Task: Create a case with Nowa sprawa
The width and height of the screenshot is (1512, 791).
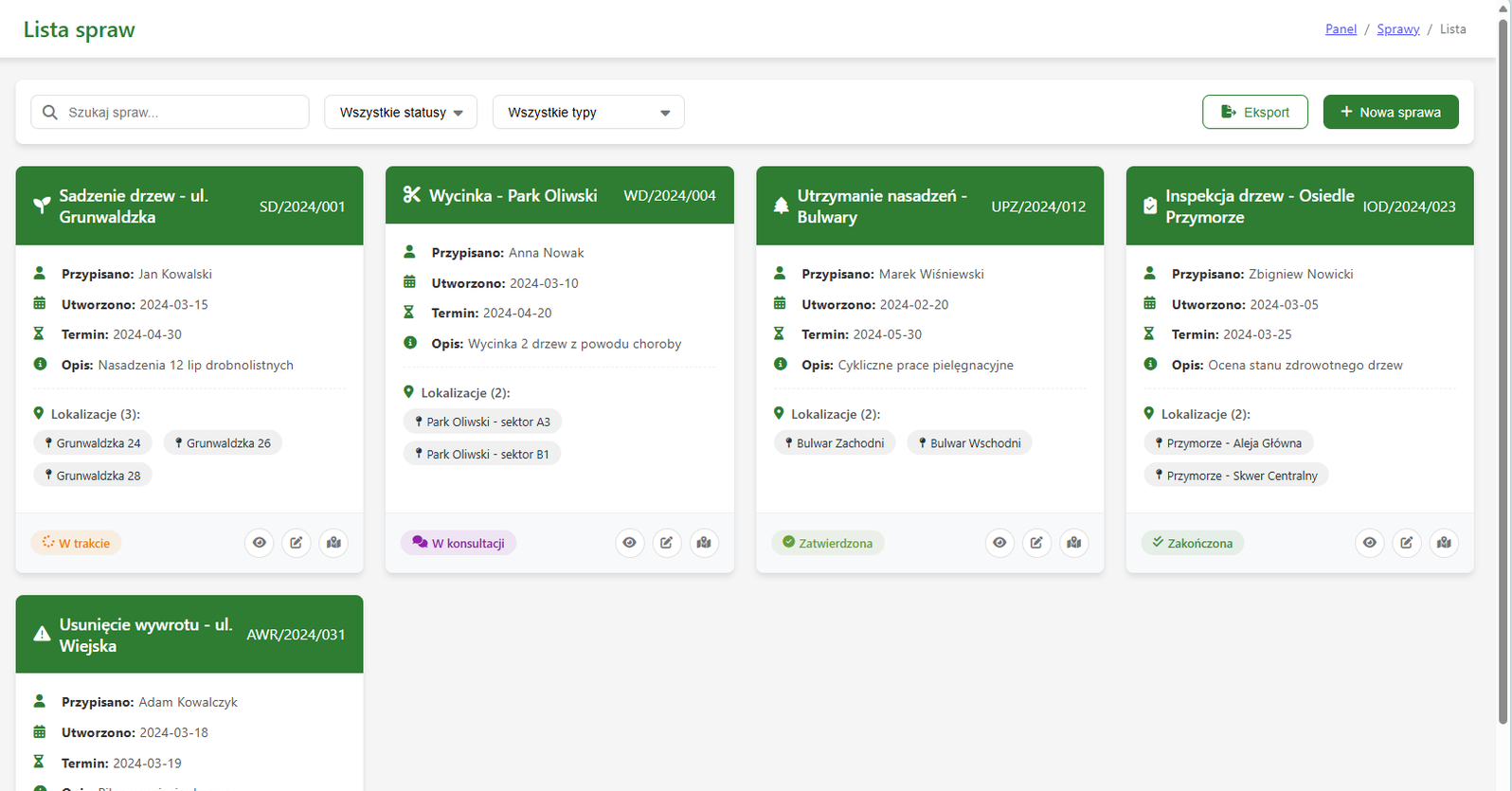Action: [1390, 112]
